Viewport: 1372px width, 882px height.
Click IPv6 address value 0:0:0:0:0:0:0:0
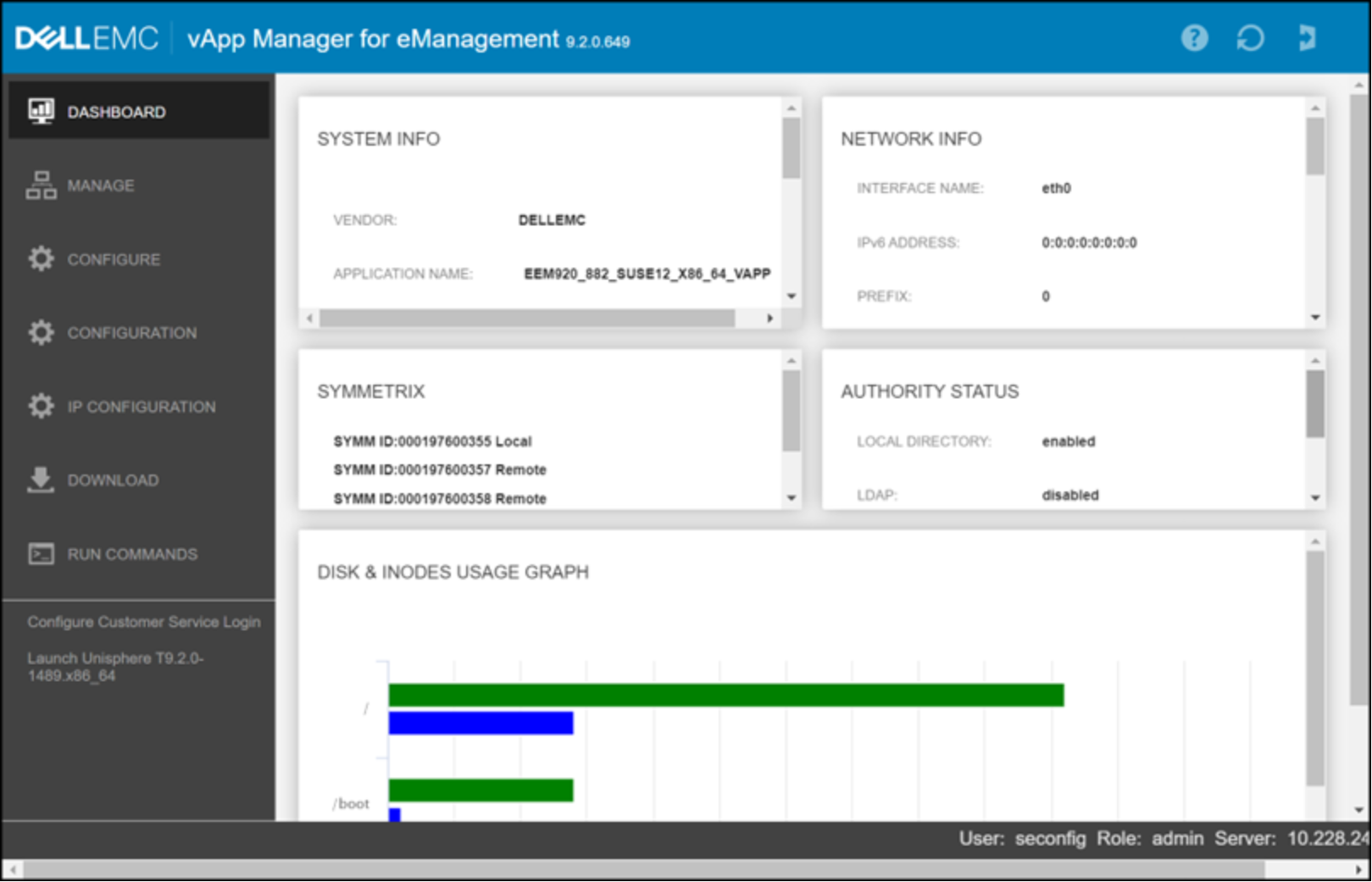(1089, 242)
